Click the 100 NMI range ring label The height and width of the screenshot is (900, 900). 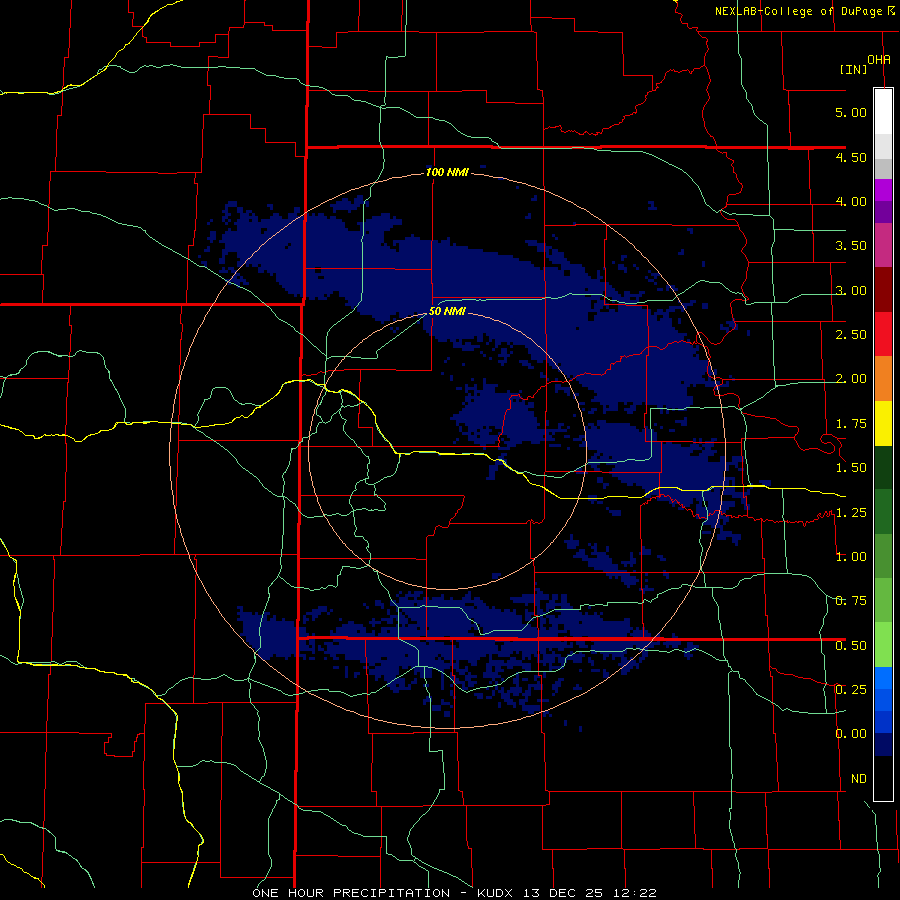(447, 172)
